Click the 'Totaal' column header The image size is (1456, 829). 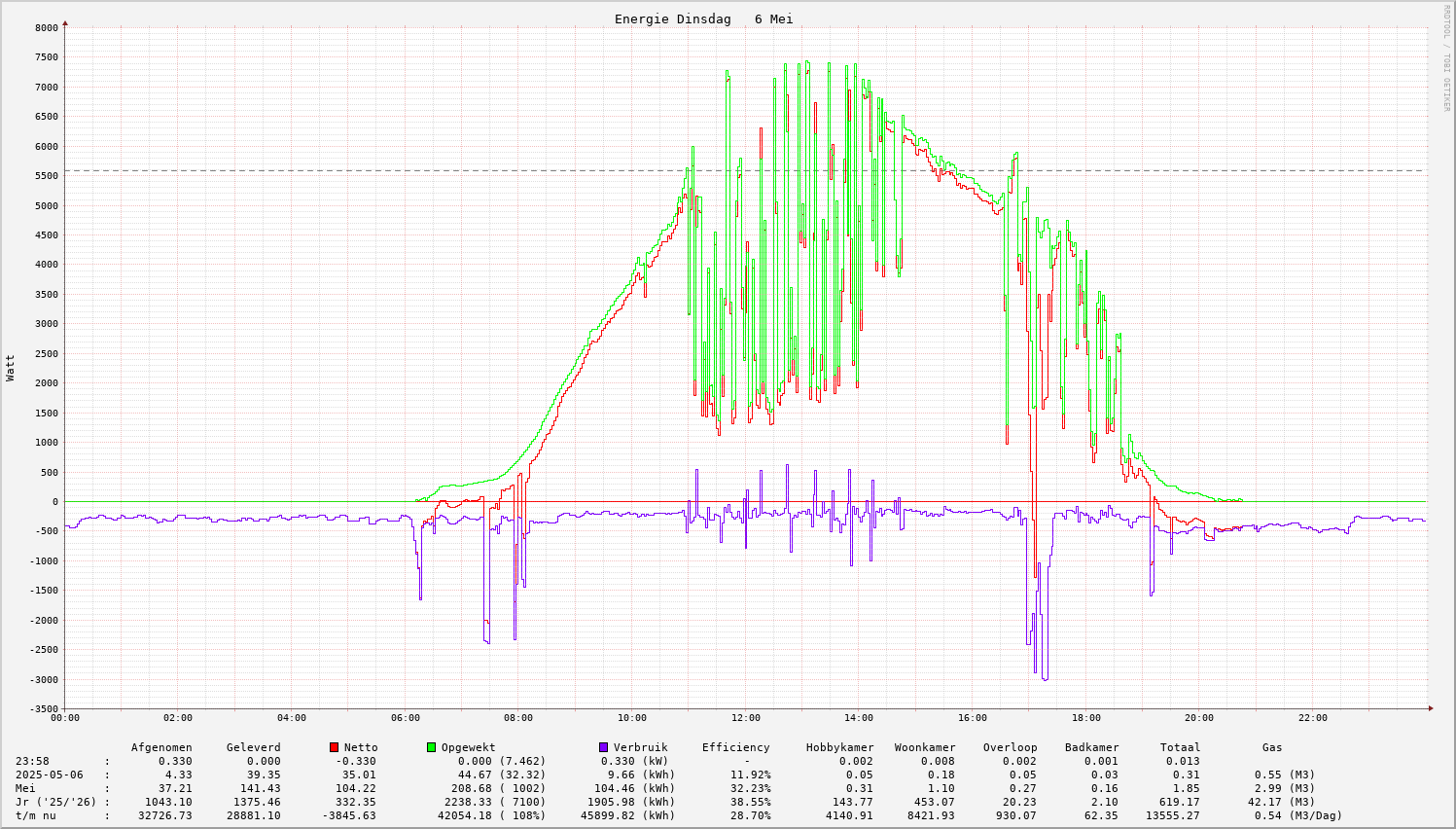(x=1180, y=747)
